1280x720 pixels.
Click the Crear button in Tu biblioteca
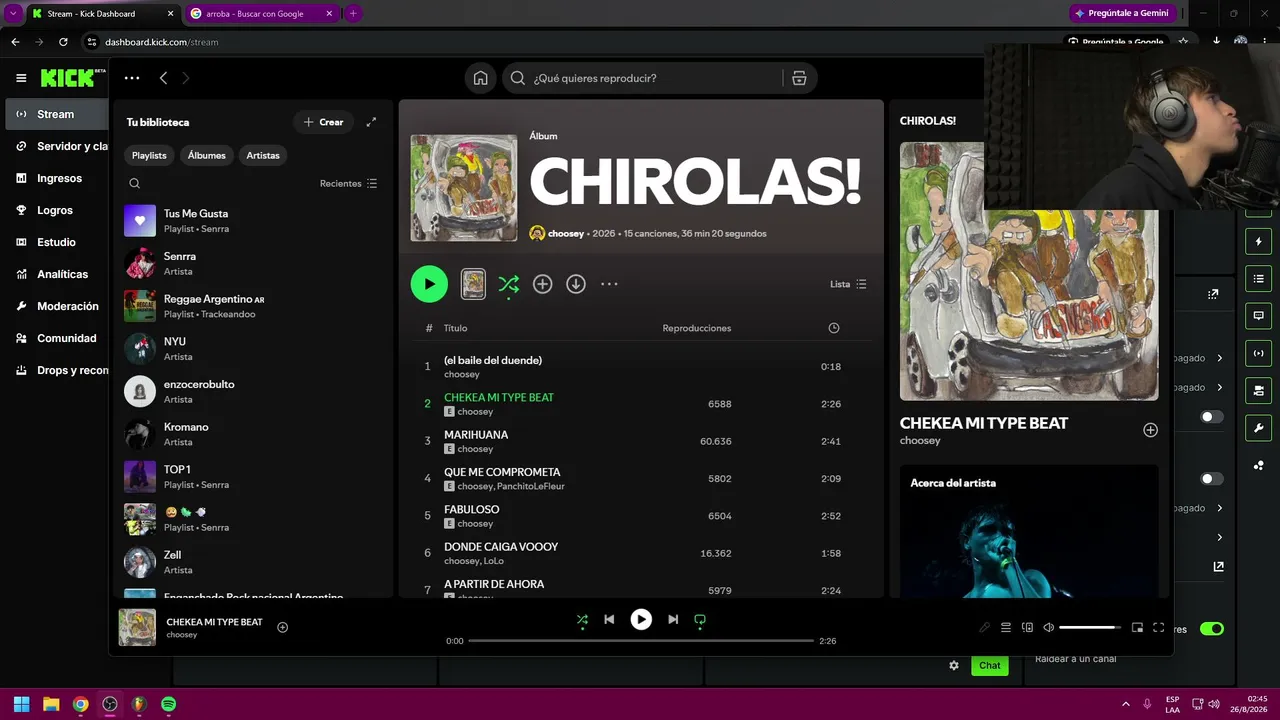323,122
